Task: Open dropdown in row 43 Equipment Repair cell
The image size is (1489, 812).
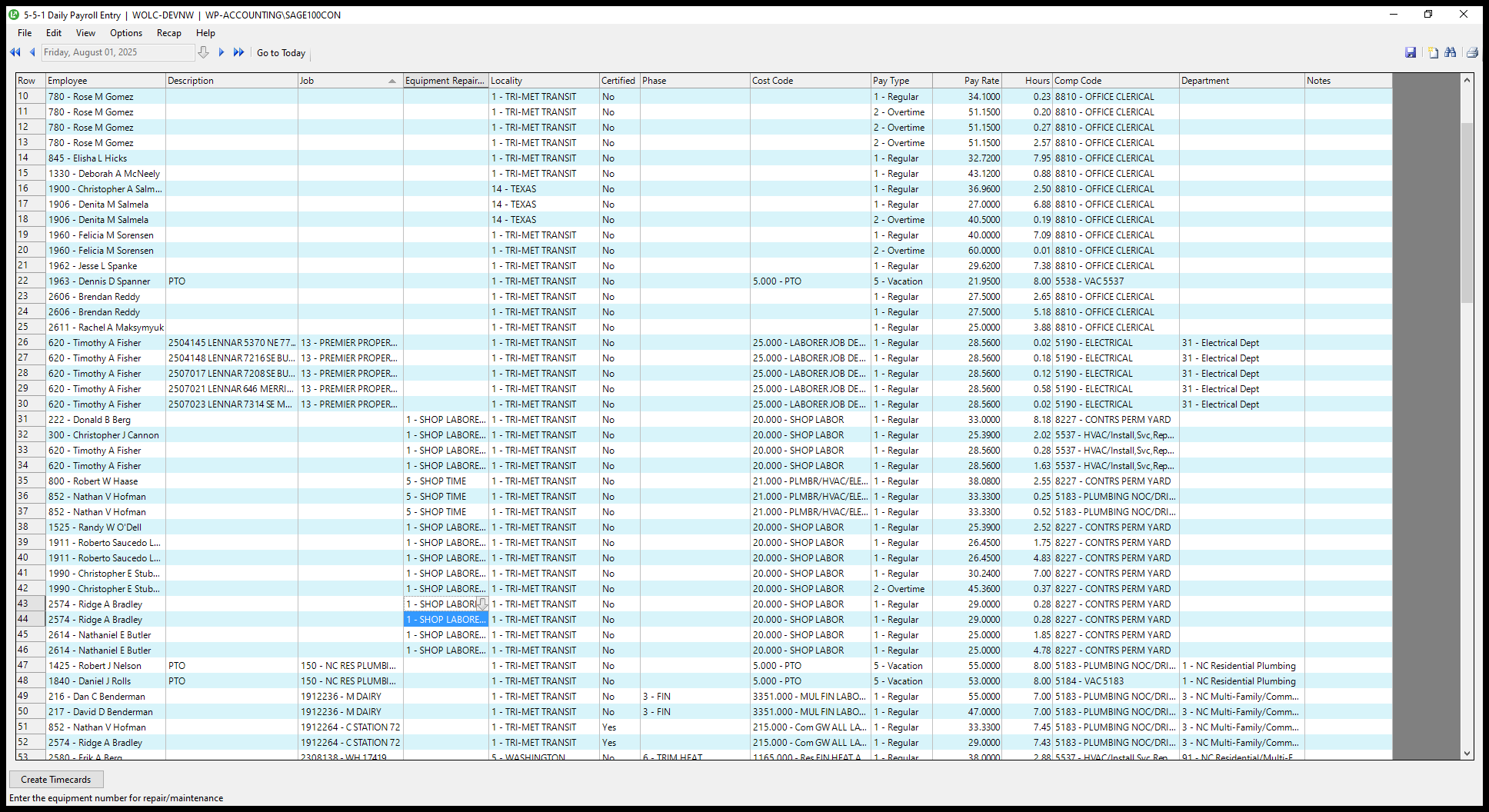Action: tap(482, 604)
